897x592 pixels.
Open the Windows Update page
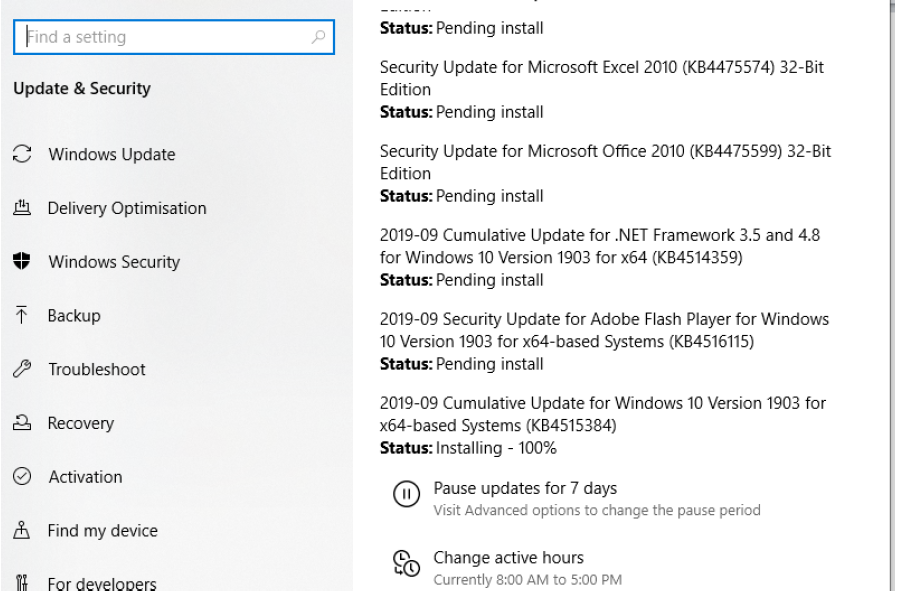(112, 154)
